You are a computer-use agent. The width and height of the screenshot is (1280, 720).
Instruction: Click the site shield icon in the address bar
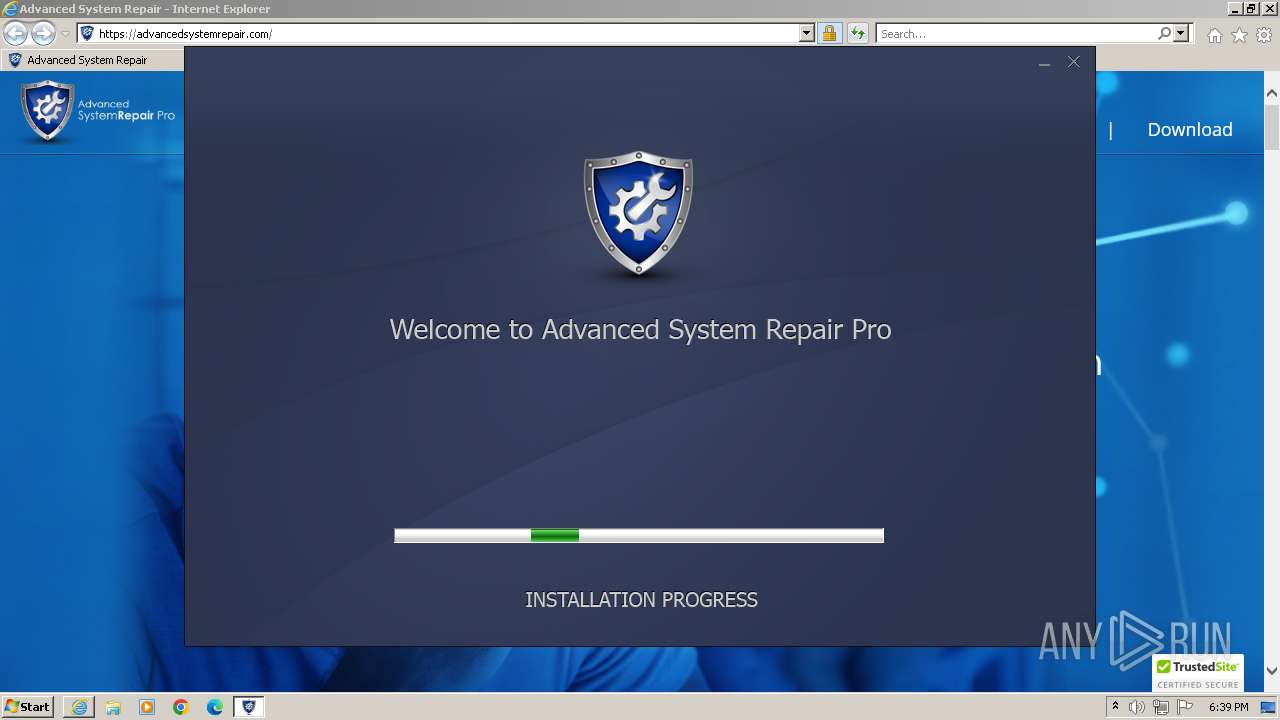pyautogui.click(x=87, y=33)
